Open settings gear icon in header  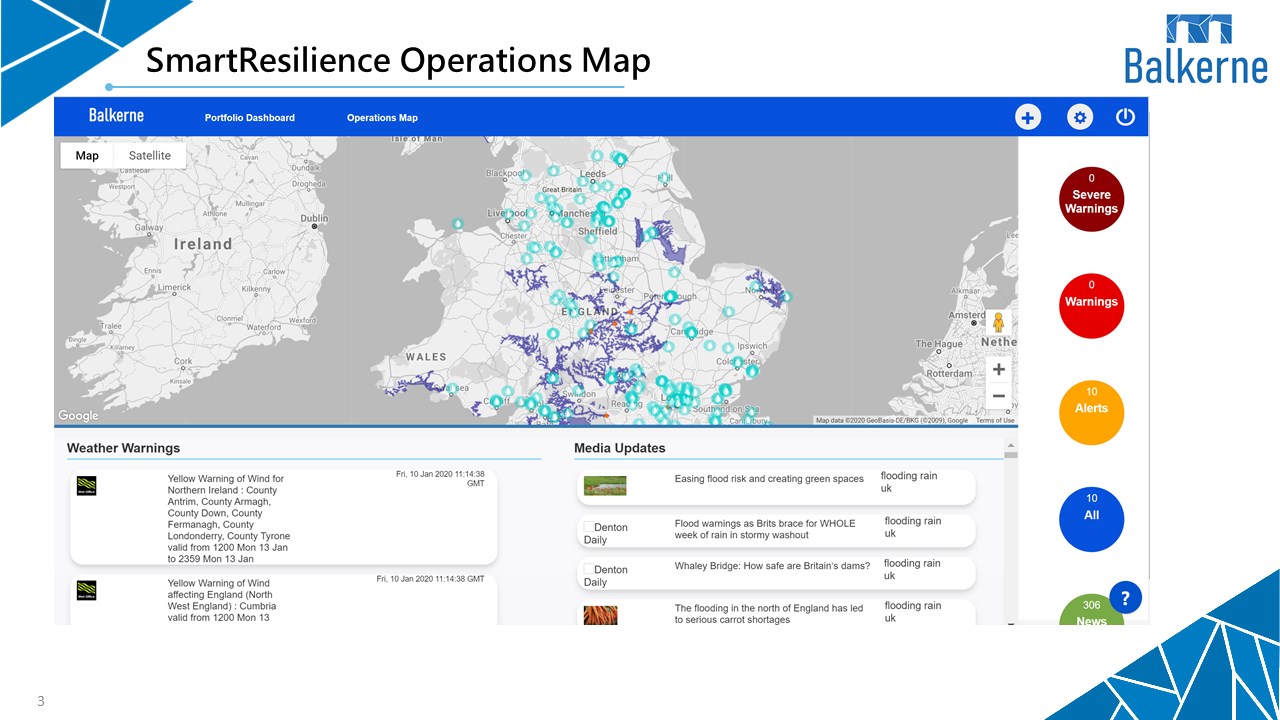click(1079, 117)
